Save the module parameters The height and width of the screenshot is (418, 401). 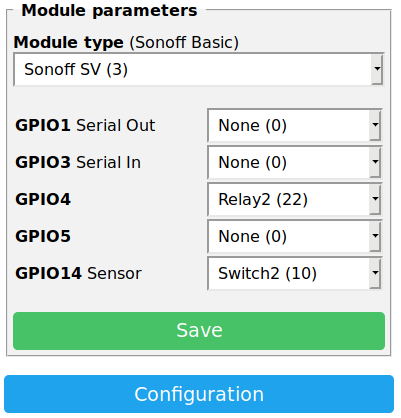[199, 331]
